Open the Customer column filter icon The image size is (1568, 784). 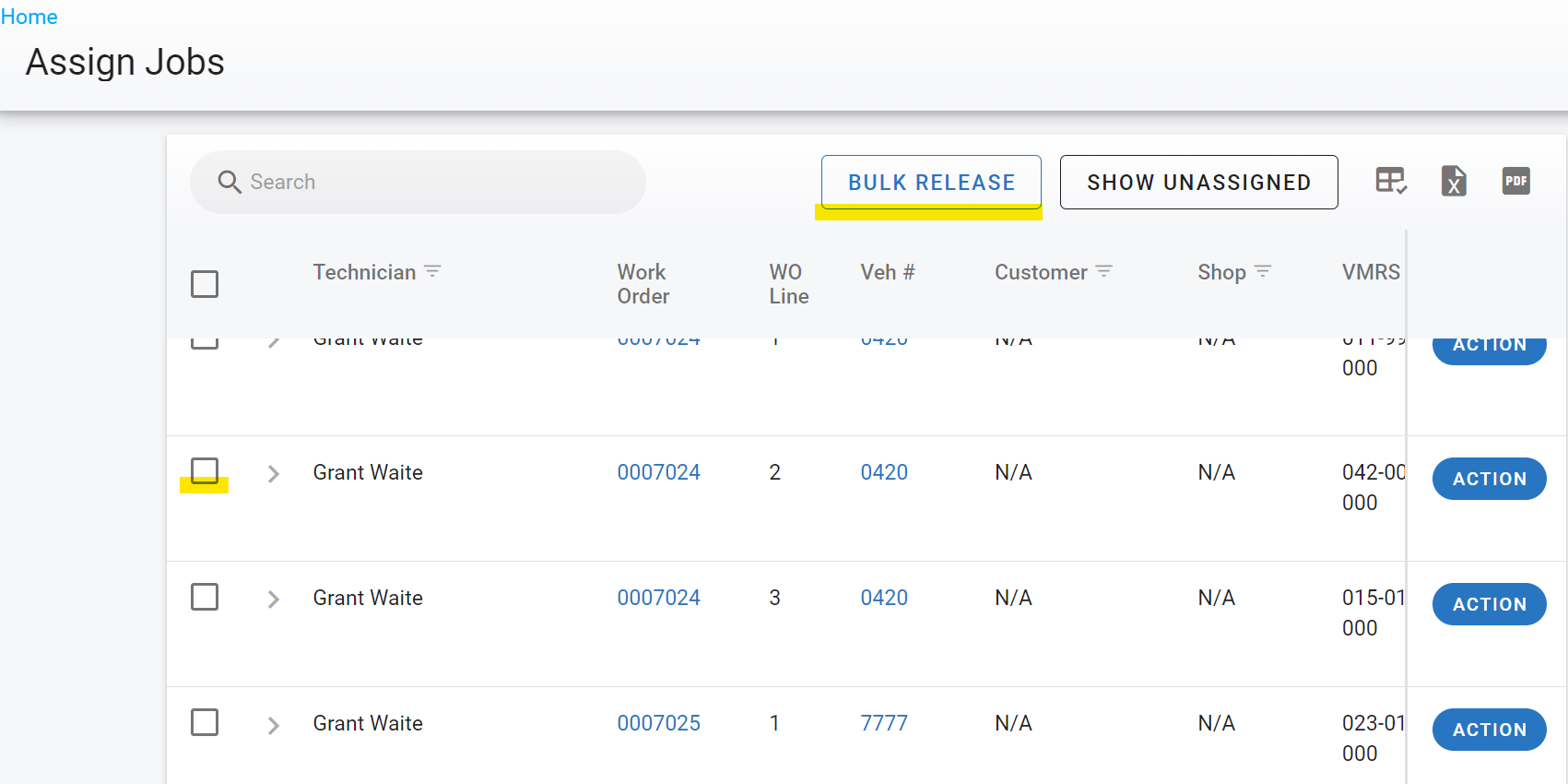pyautogui.click(x=1104, y=271)
